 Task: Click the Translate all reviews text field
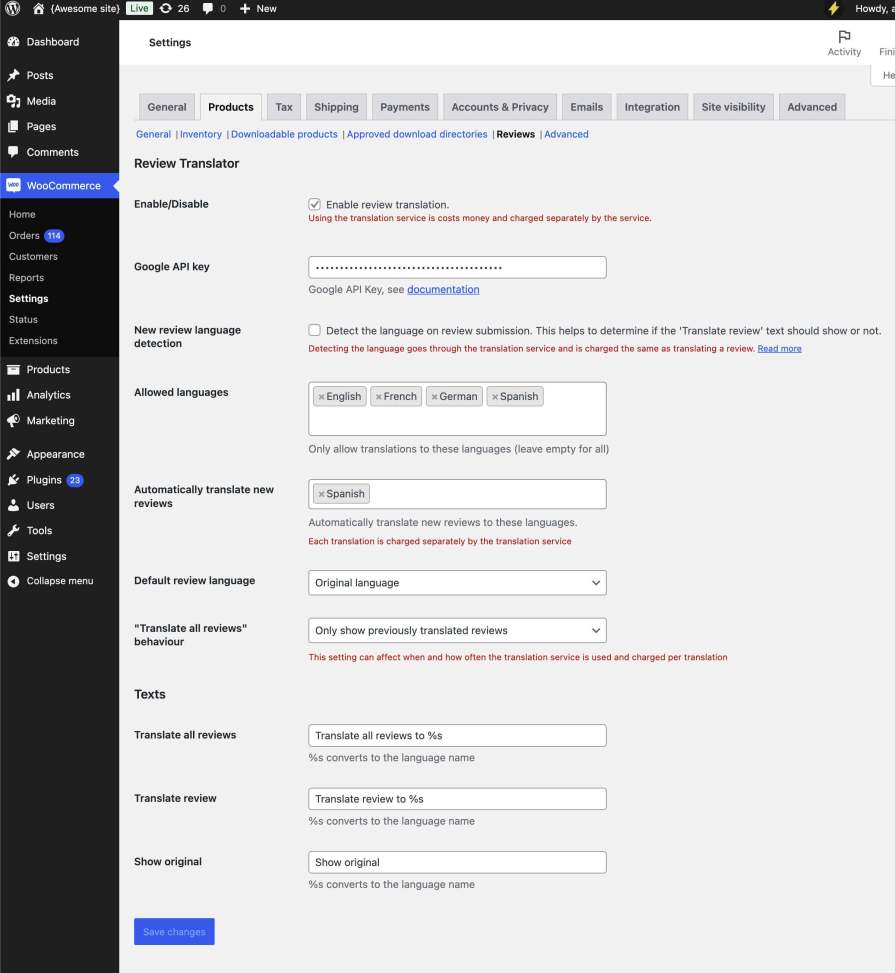click(x=457, y=735)
